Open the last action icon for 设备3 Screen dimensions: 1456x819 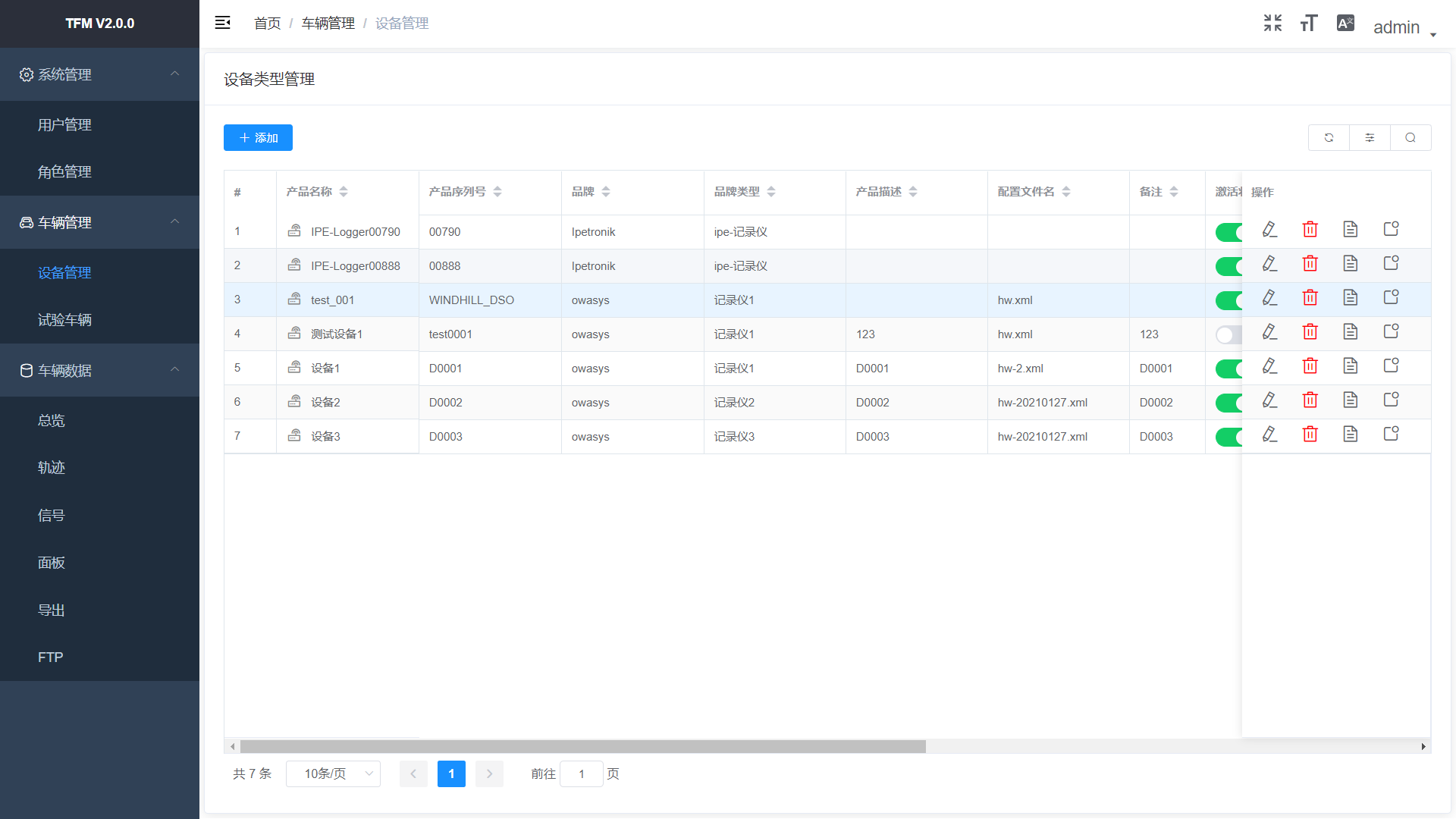(1391, 434)
